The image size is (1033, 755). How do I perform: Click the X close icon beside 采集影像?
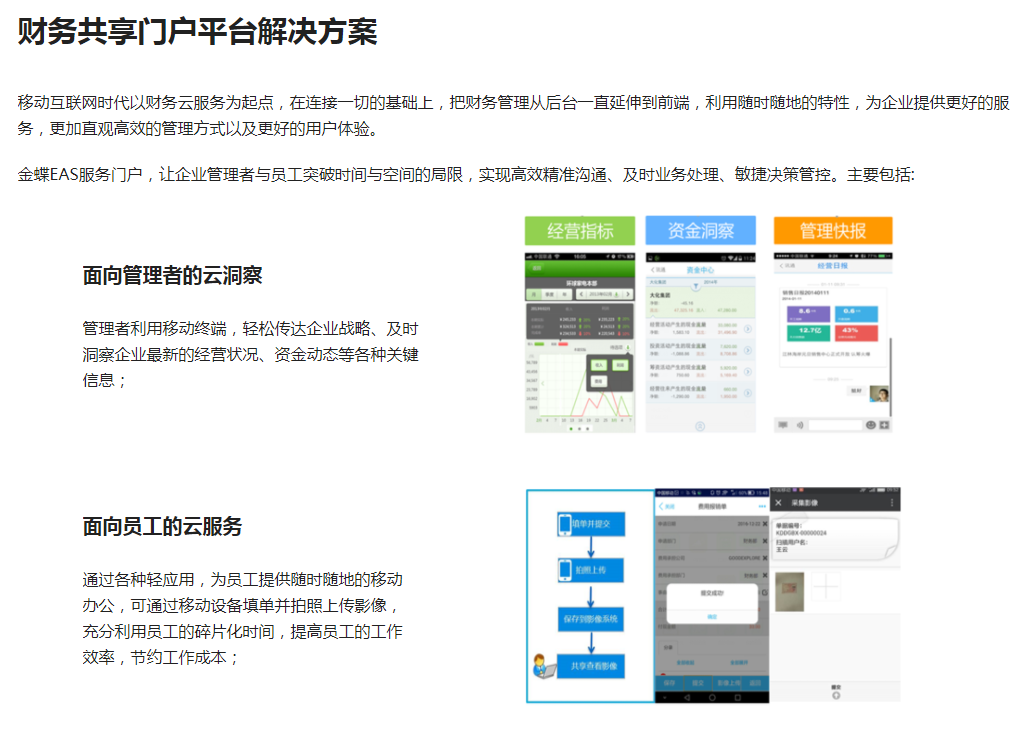click(x=778, y=502)
